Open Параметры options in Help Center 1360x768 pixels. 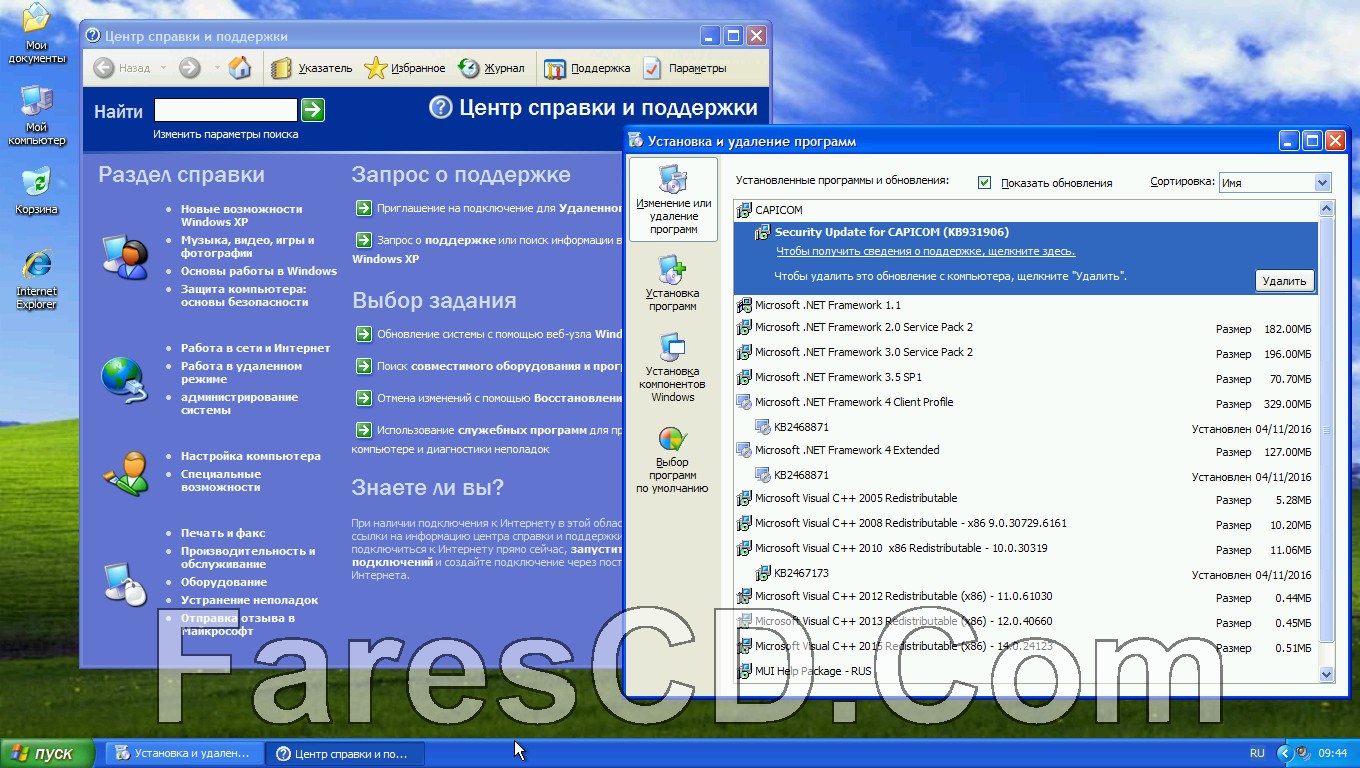pyautogui.click(x=685, y=68)
